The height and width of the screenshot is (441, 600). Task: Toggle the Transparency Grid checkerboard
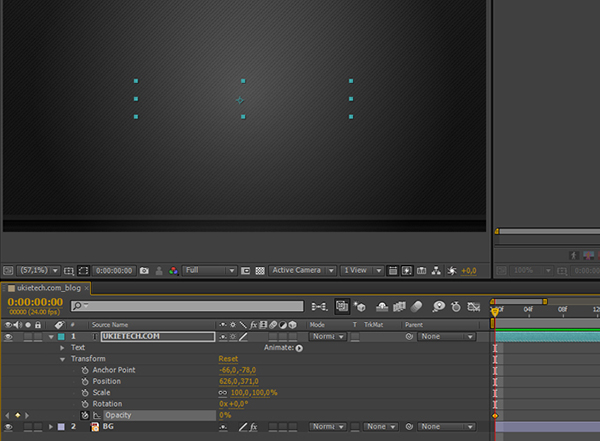[260, 271]
